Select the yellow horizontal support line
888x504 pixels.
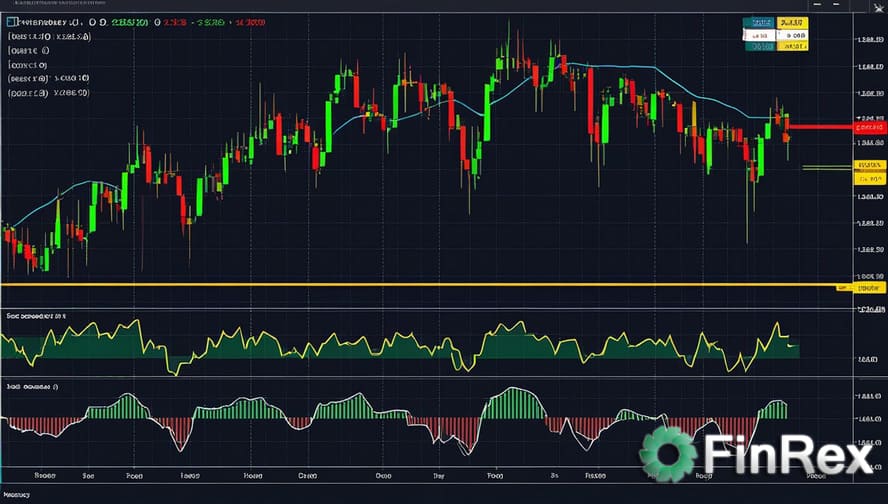400,285
